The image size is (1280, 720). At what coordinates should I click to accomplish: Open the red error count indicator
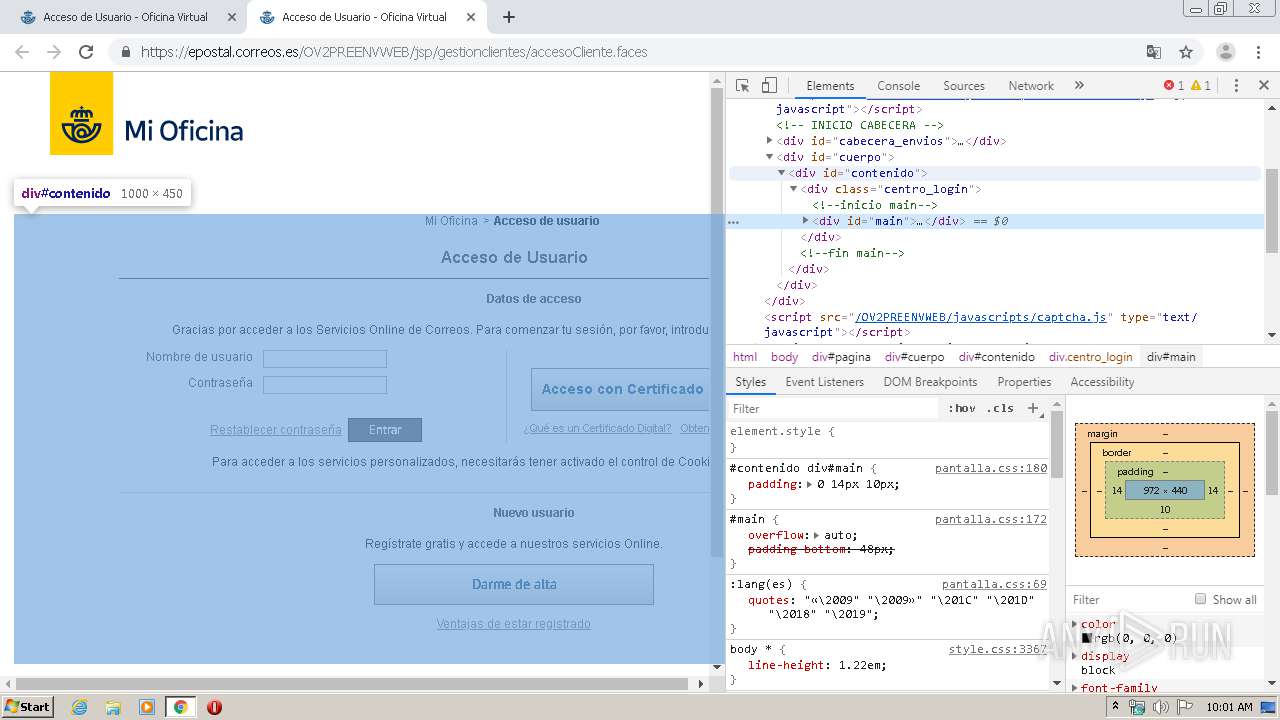click(x=1174, y=86)
